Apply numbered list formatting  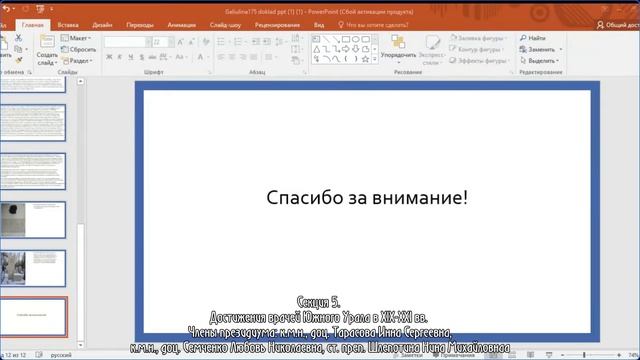pos(238,42)
